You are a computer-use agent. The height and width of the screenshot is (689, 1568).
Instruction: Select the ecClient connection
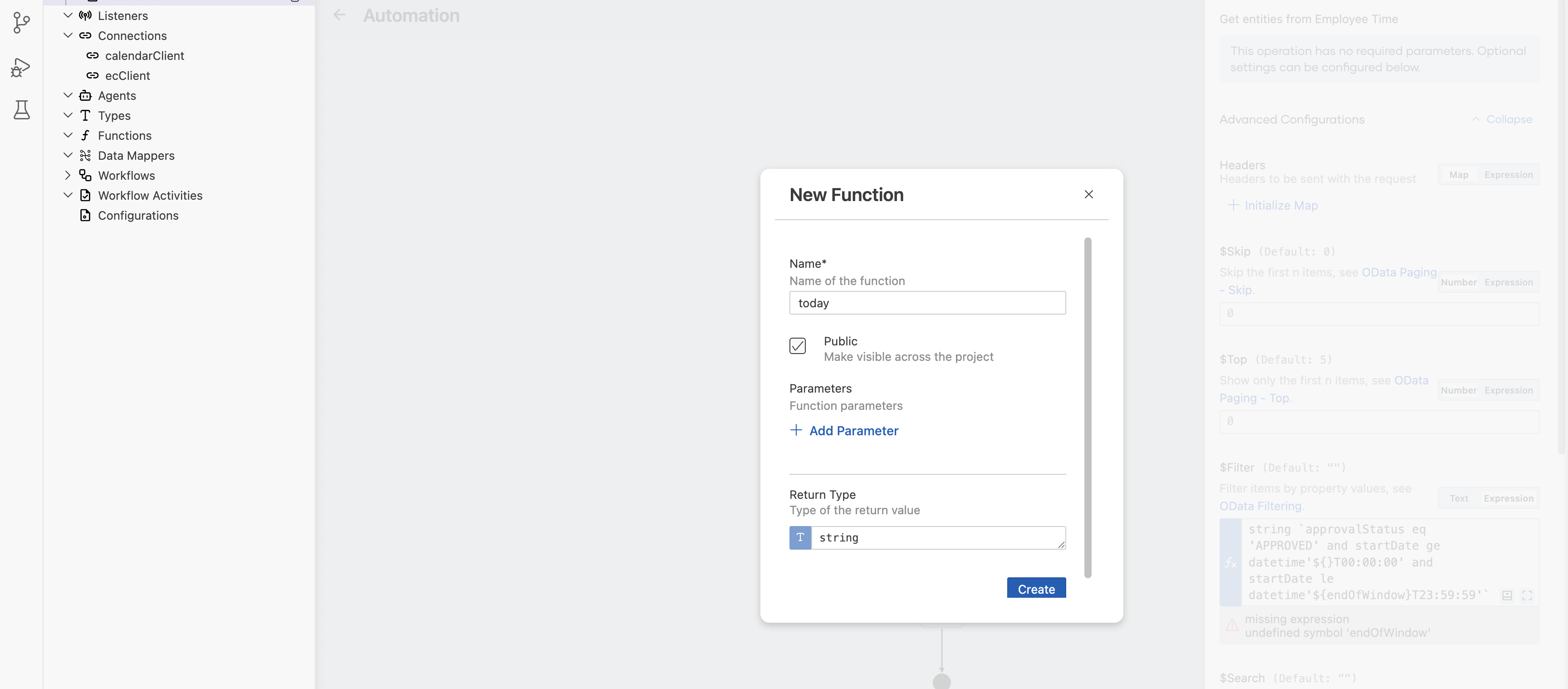(x=127, y=75)
